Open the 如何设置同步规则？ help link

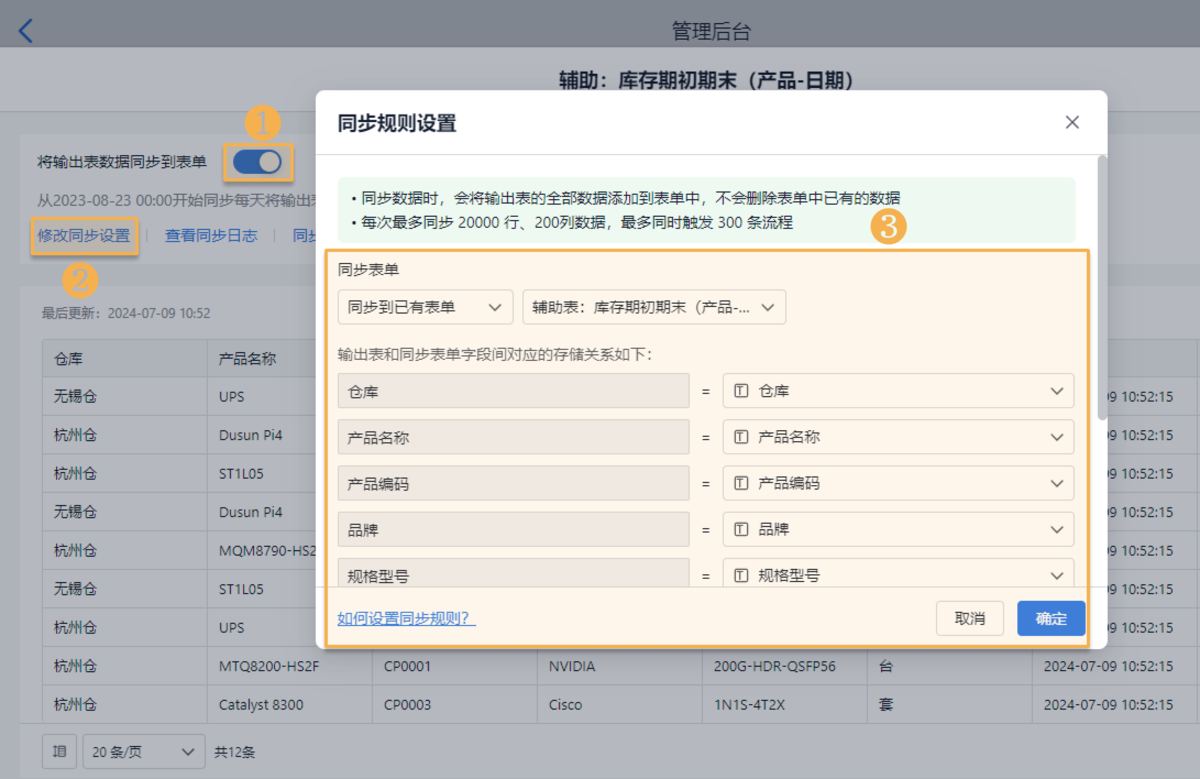tap(406, 618)
